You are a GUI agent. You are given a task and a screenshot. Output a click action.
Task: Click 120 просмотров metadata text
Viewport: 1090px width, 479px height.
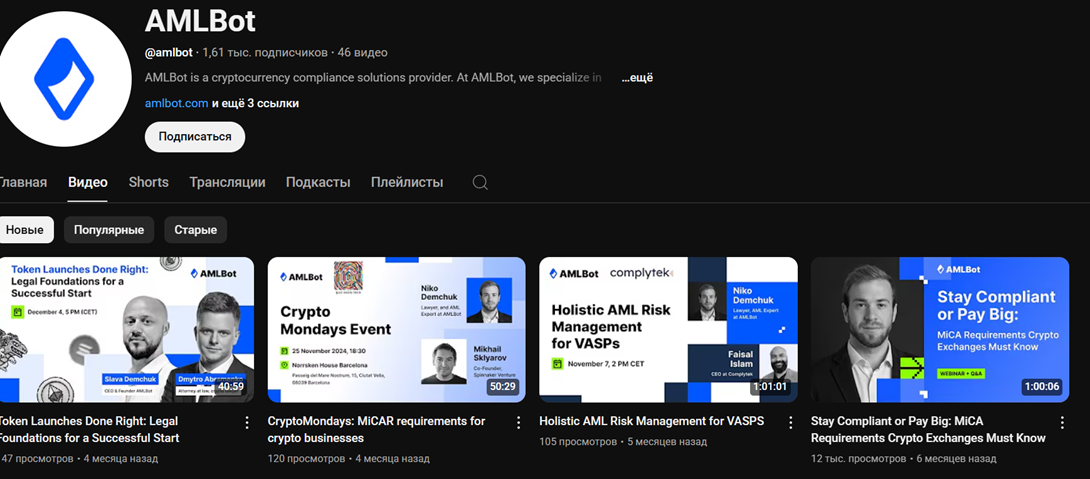click(x=307, y=459)
